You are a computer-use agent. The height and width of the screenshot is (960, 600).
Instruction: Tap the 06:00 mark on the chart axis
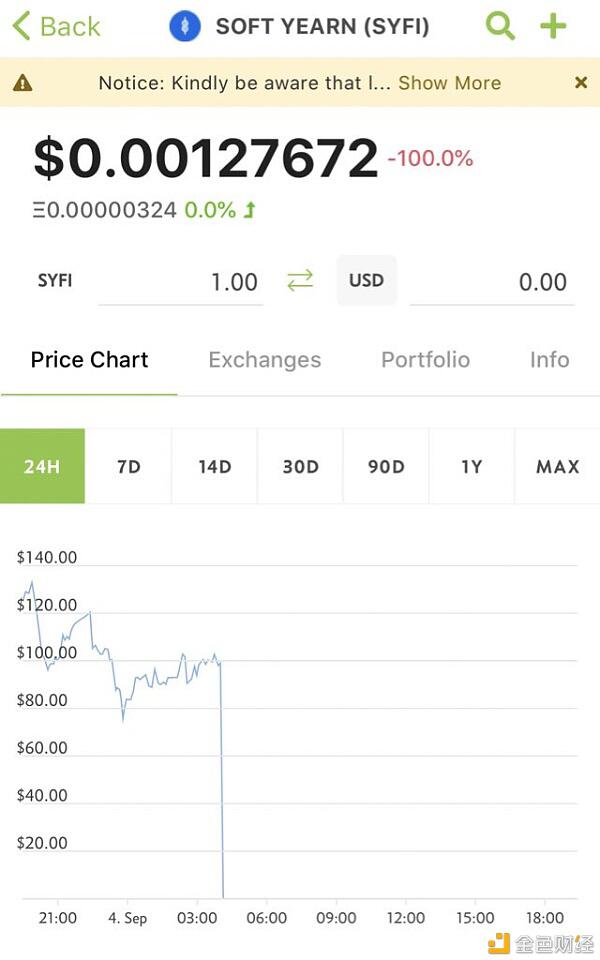tap(266, 917)
